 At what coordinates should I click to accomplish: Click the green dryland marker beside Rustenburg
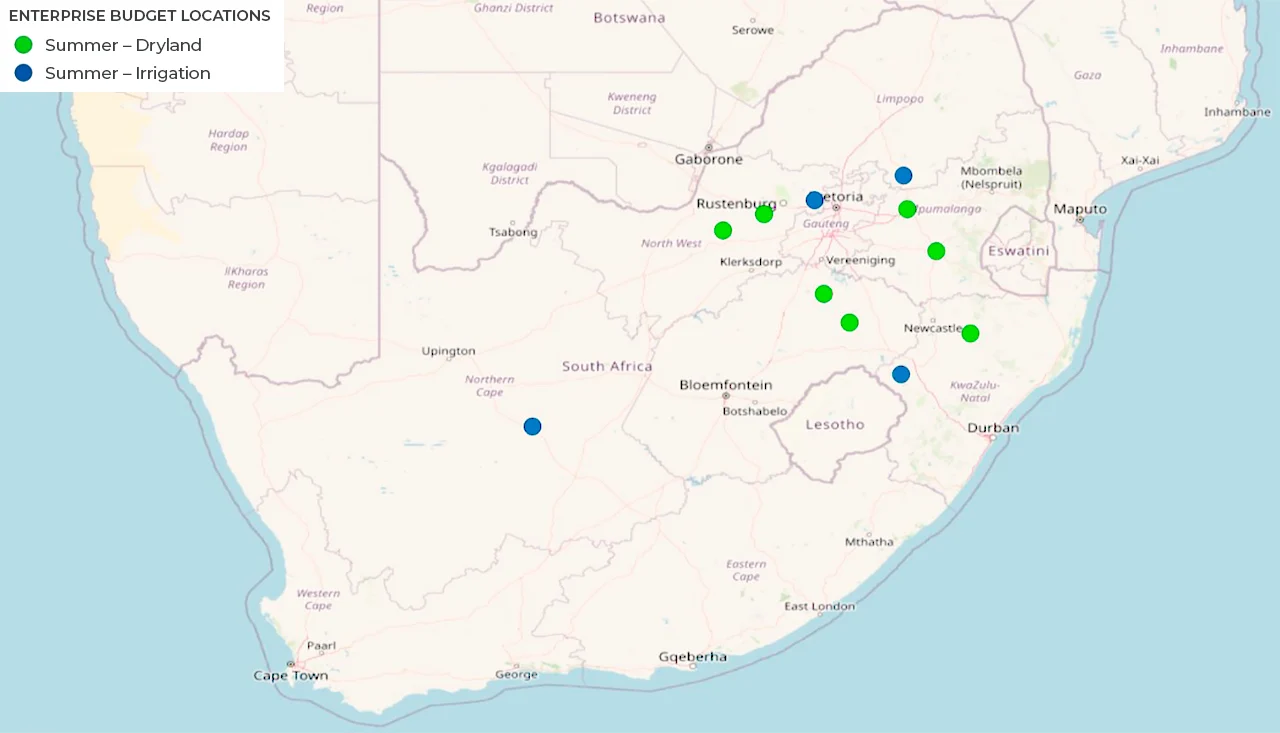tap(764, 214)
